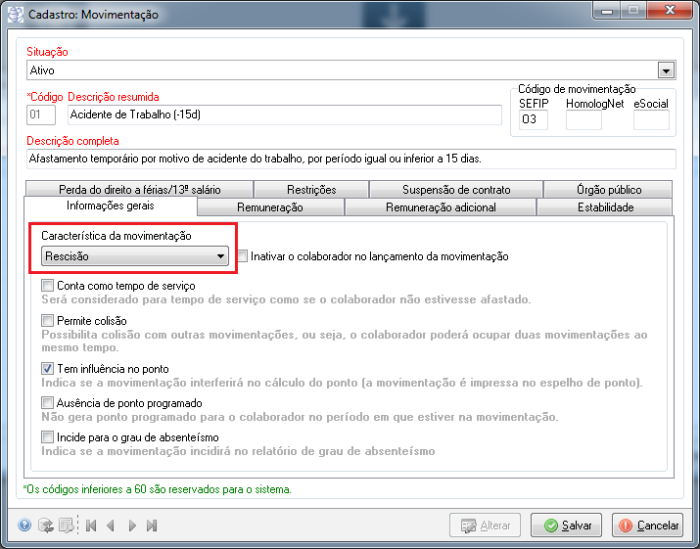The image size is (700, 549).
Task: Switch to the Remuneração tab
Action: [270, 208]
